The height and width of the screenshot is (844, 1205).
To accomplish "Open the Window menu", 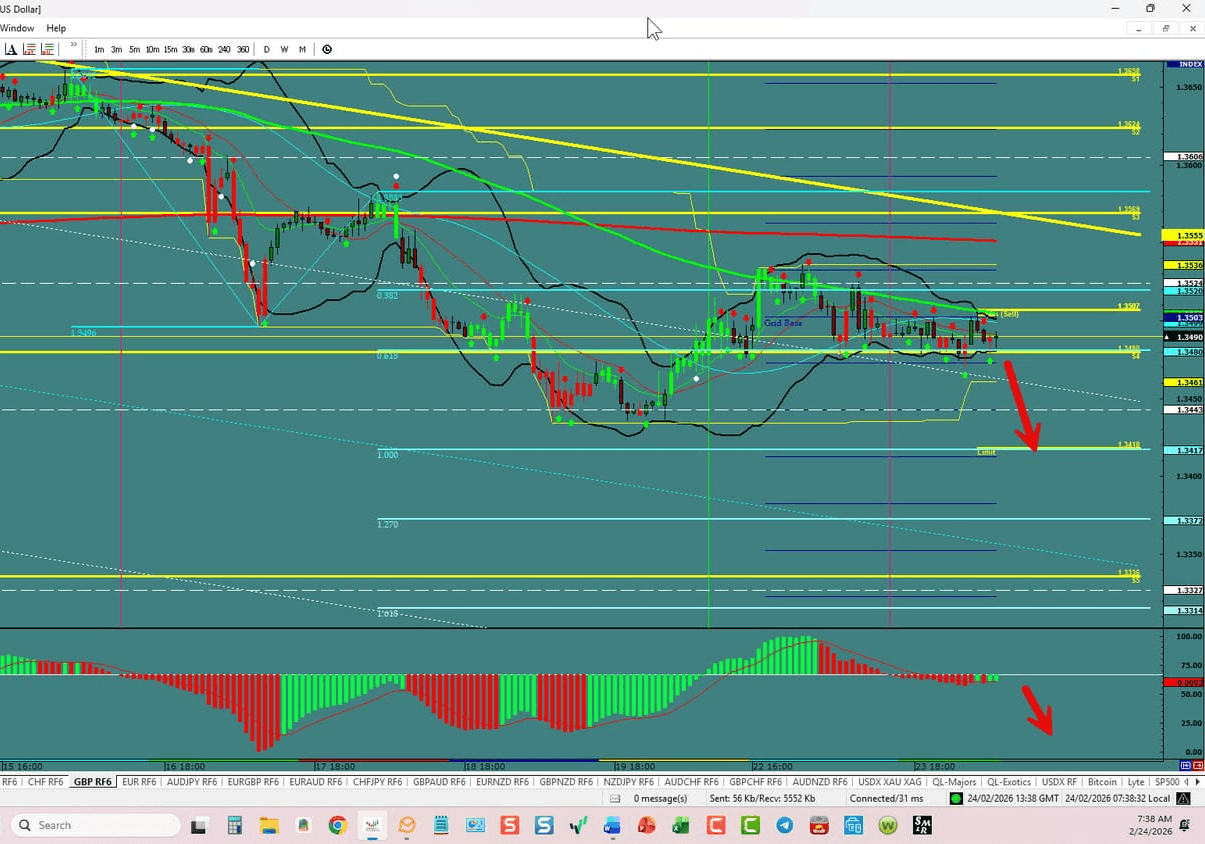I will pyautogui.click(x=17, y=28).
